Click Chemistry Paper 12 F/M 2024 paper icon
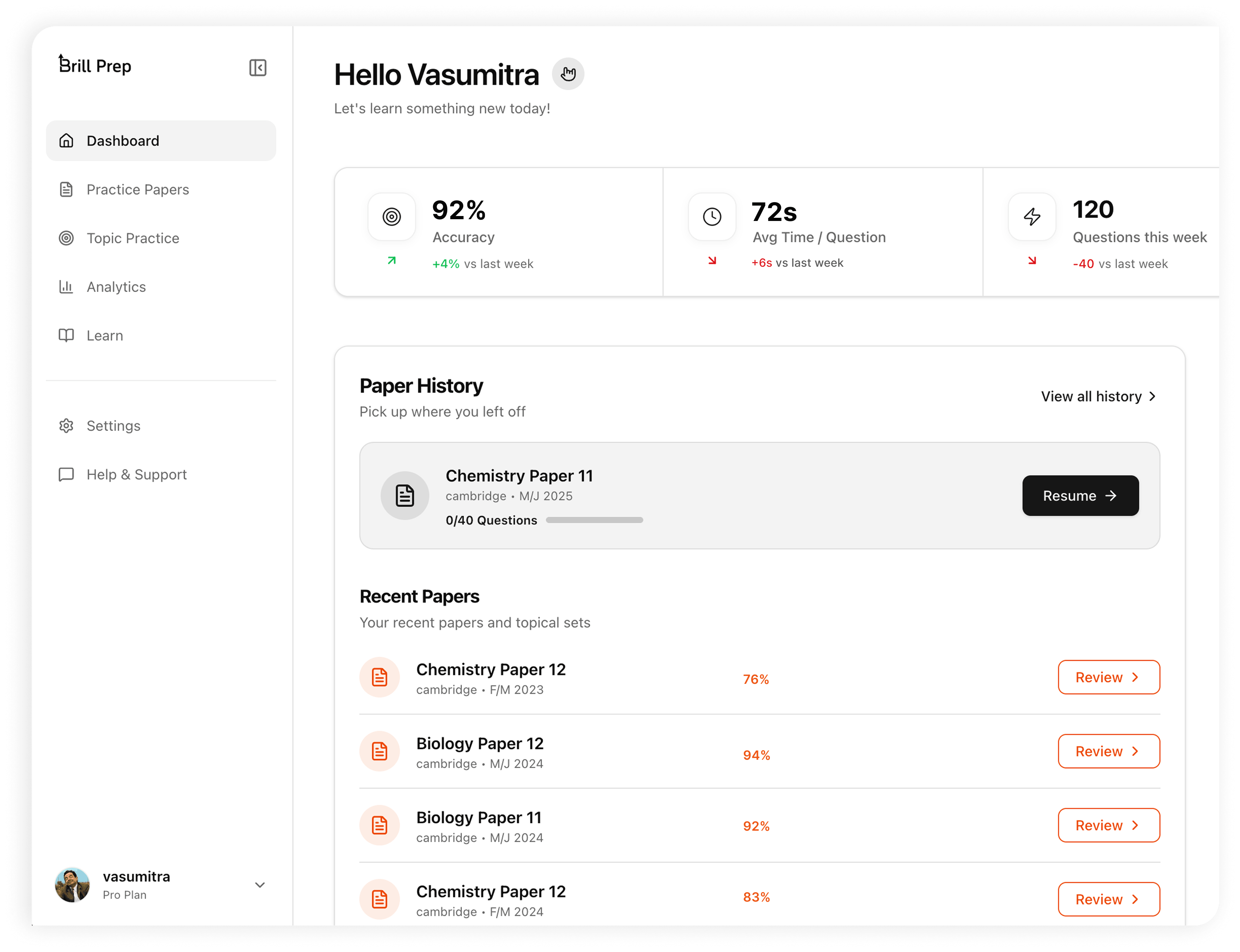The width and height of the screenshot is (1240, 952). pyautogui.click(x=380, y=899)
